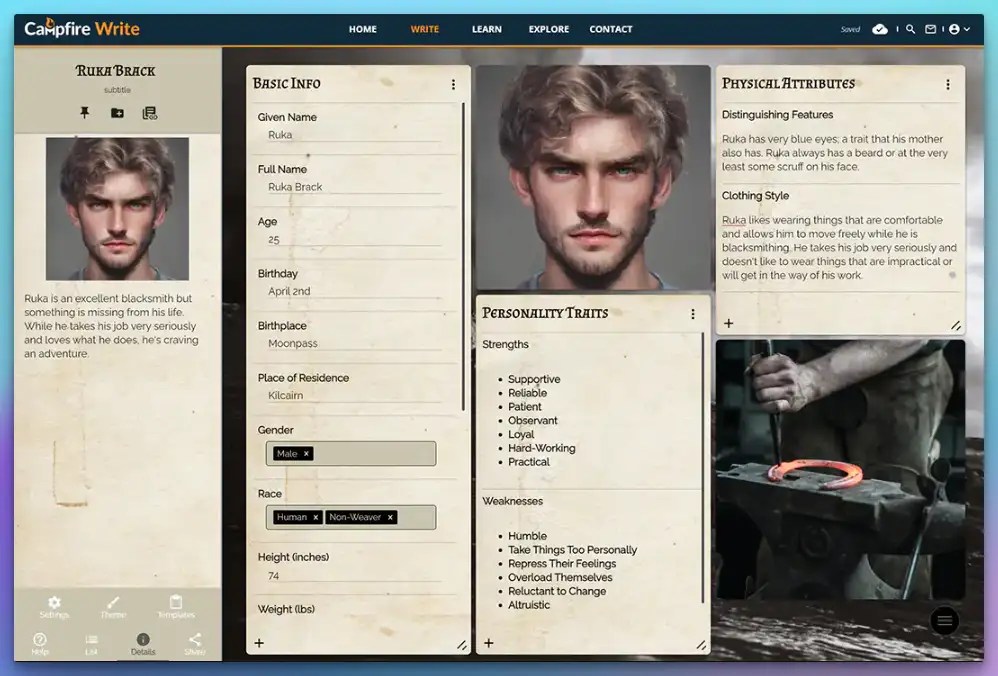
Task: Click the Ruka Brack title heading
Action: coord(115,71)
